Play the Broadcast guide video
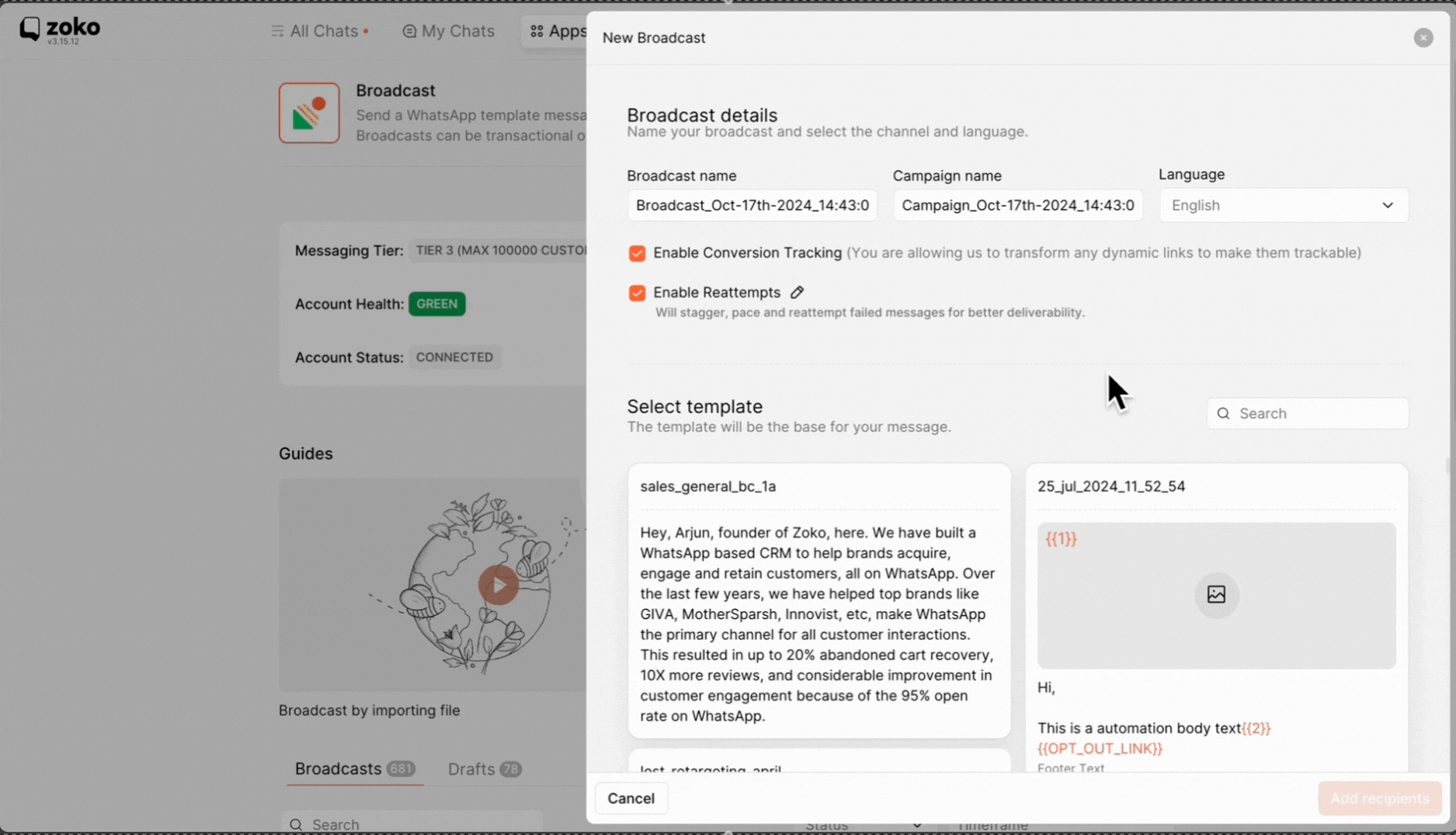Image resolution: width=1456 pixels, height=835 pixels. [498, 586]
